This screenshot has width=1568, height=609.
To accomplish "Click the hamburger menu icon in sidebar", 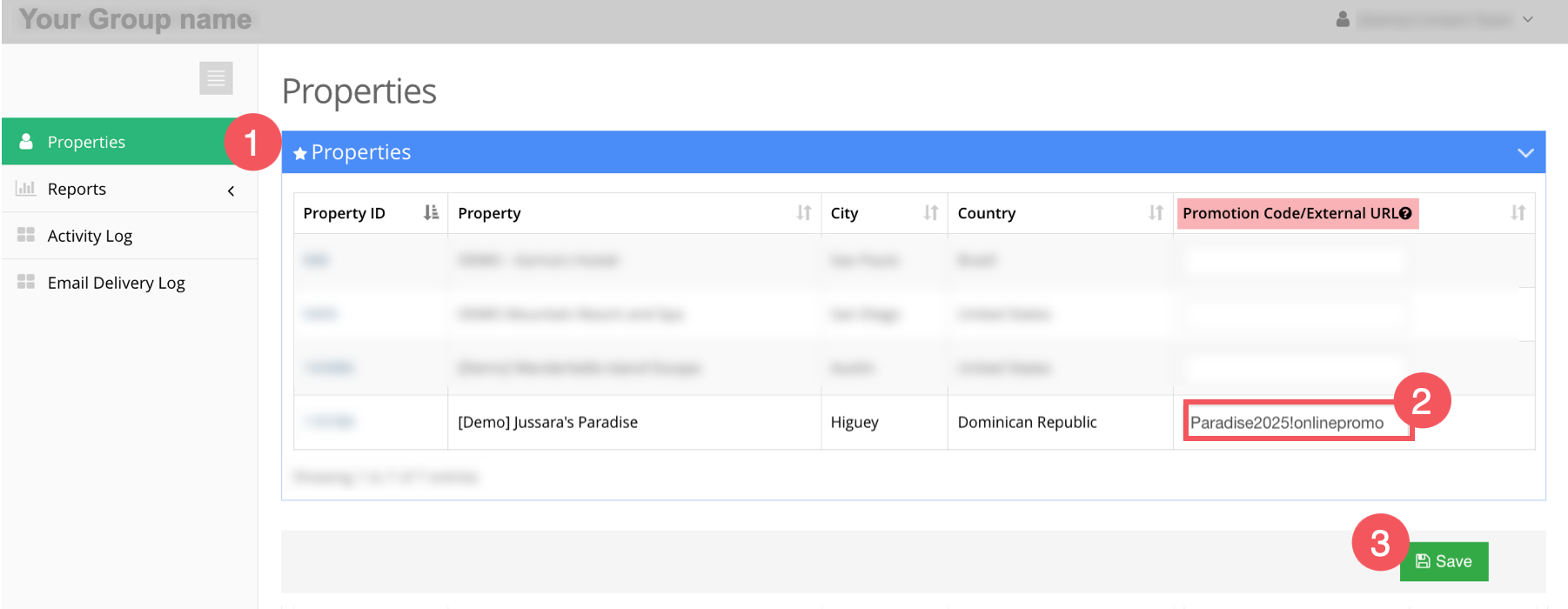I will pyautogui.click(x=216, y=78).
